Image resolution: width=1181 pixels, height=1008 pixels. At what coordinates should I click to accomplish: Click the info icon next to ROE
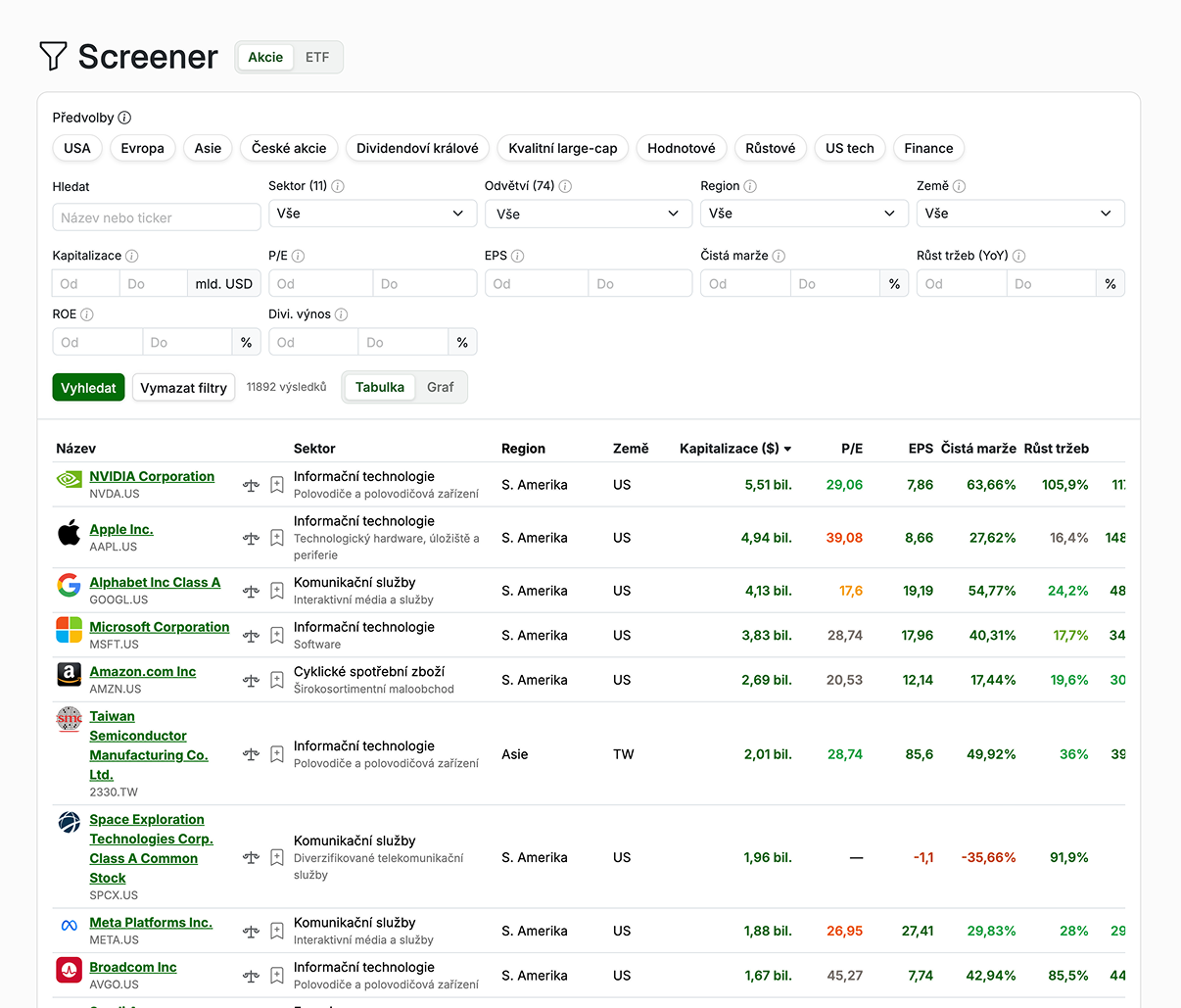pos(87,314)
